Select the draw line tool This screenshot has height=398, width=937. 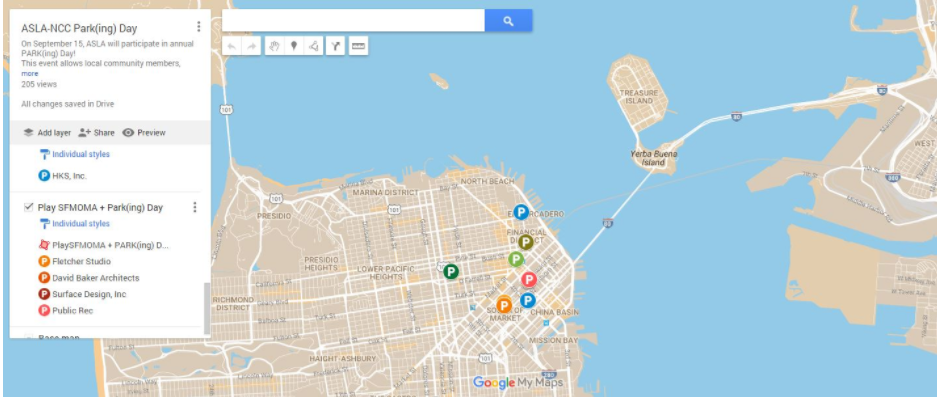point(313,46)
